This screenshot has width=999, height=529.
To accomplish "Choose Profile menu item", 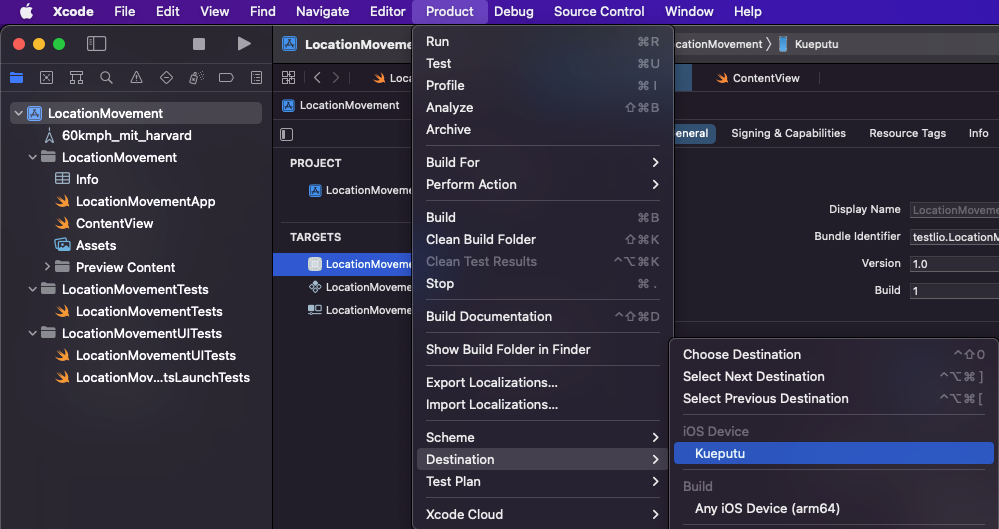I will point(542,85).
